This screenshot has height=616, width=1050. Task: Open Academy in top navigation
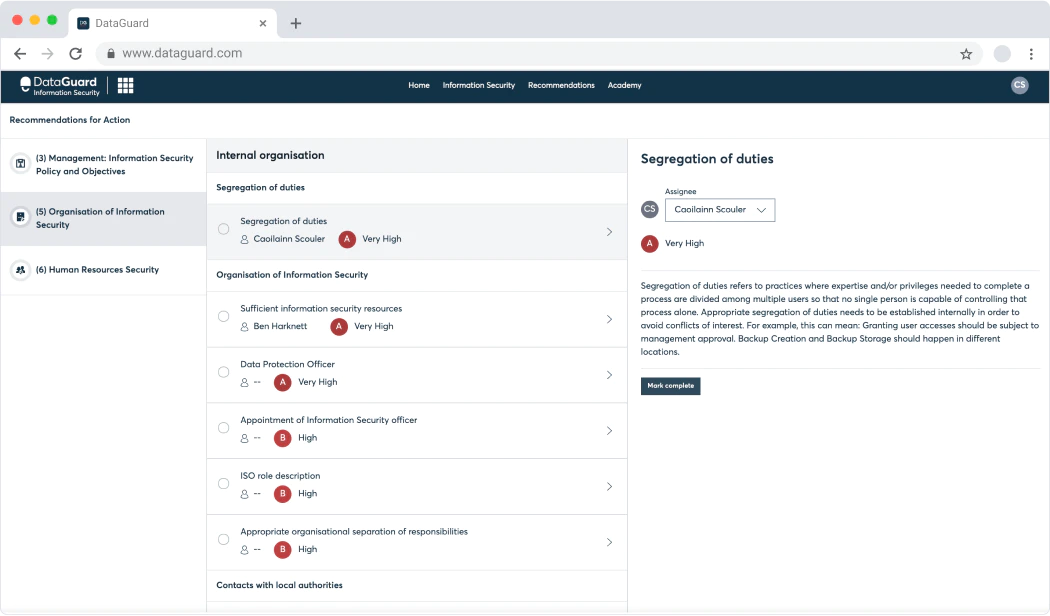point(625,86)
